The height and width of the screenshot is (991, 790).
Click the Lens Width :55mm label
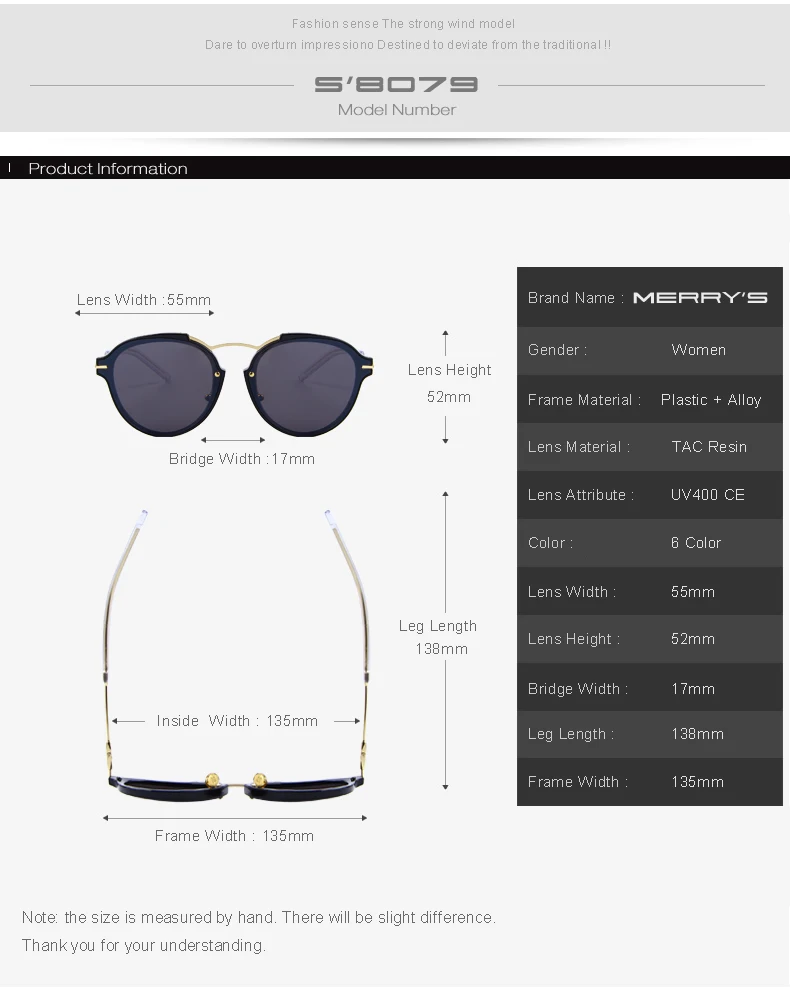(144, 300)
